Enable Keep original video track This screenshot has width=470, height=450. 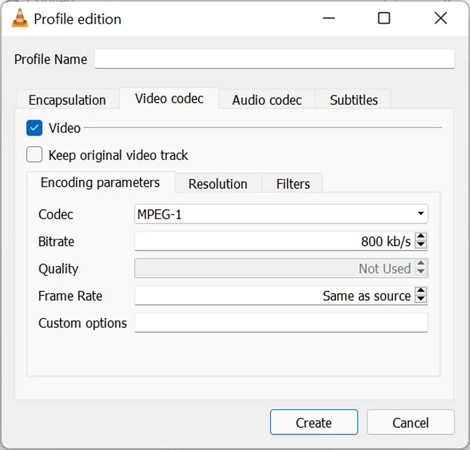34,155
